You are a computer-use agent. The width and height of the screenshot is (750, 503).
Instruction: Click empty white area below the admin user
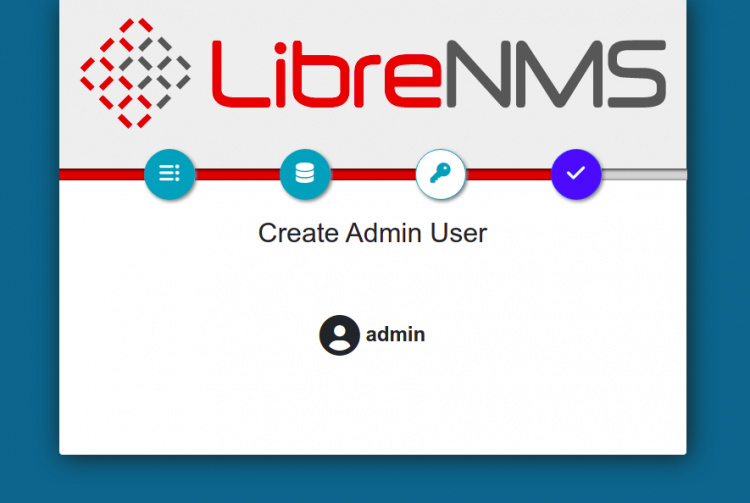tap(372, 410)
